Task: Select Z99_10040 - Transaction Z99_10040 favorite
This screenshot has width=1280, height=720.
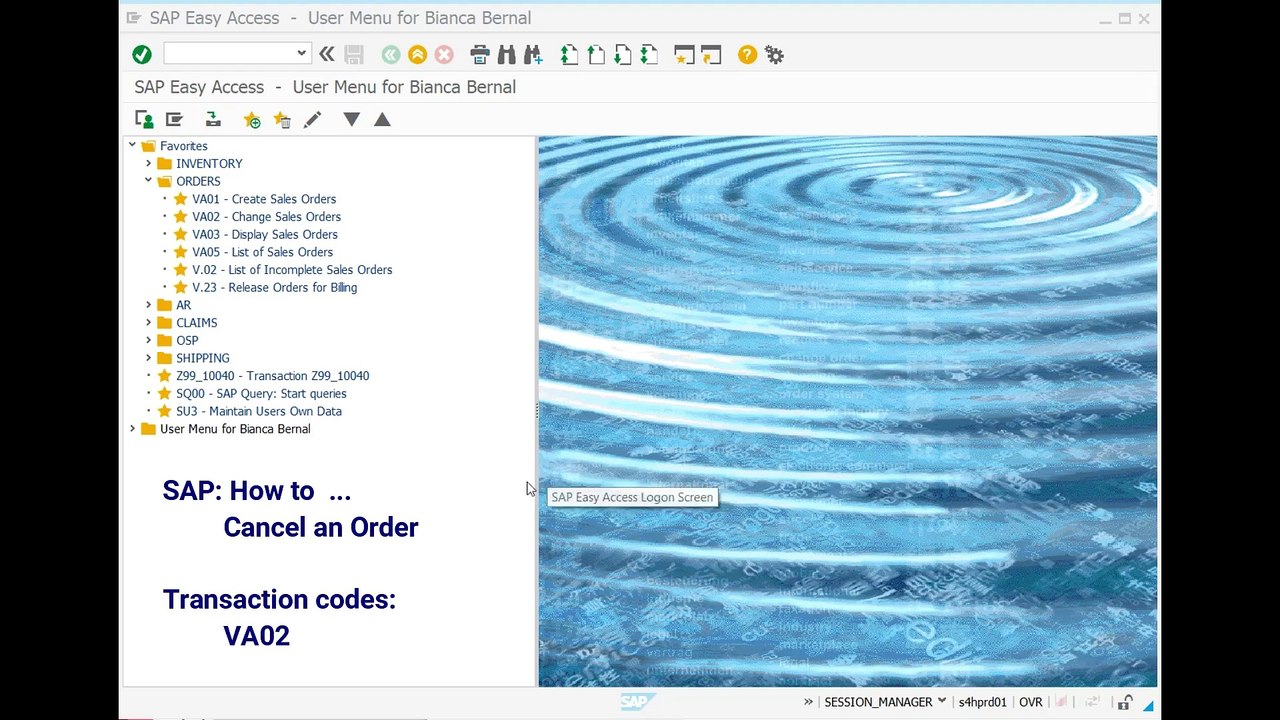Action: [x=272, y=376]
